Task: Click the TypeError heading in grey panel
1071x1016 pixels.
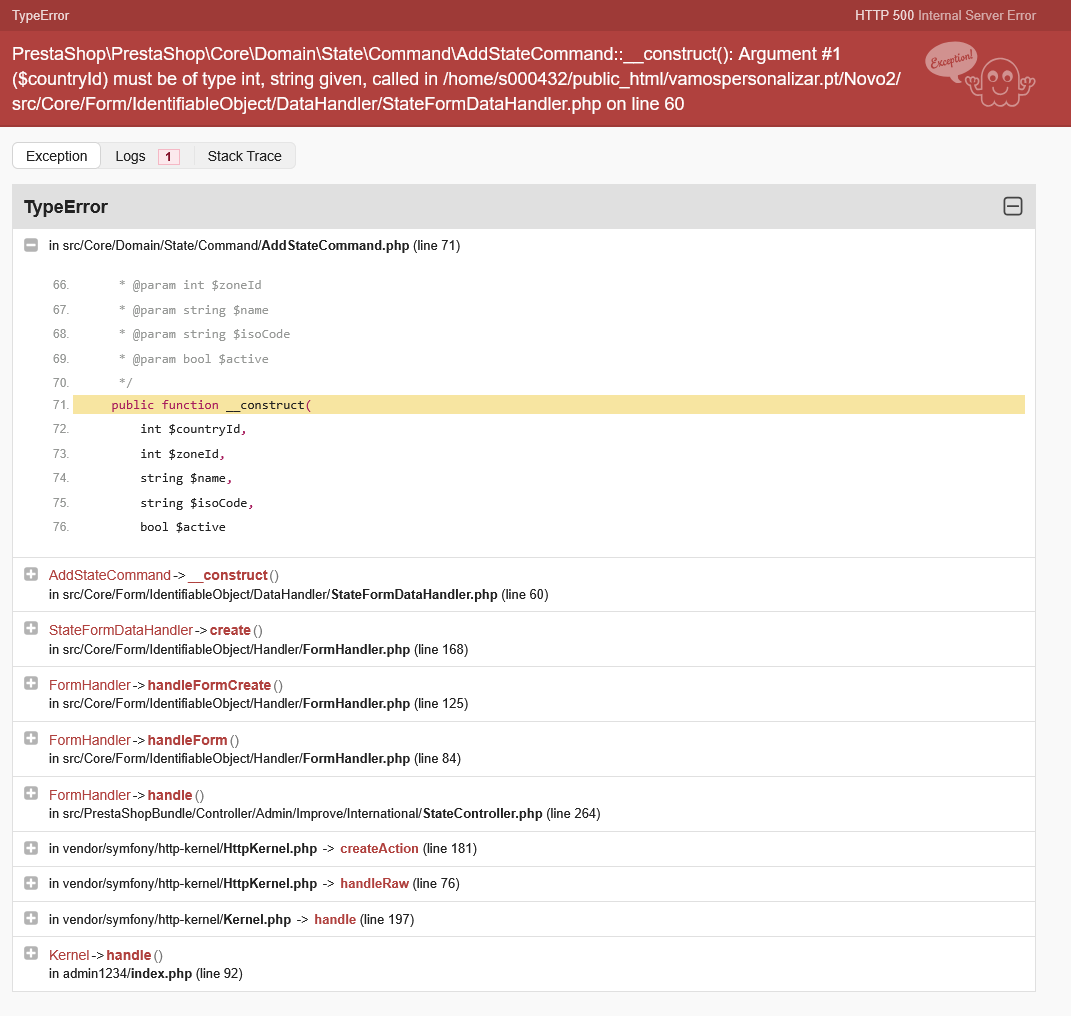Action: pos(66,206)
